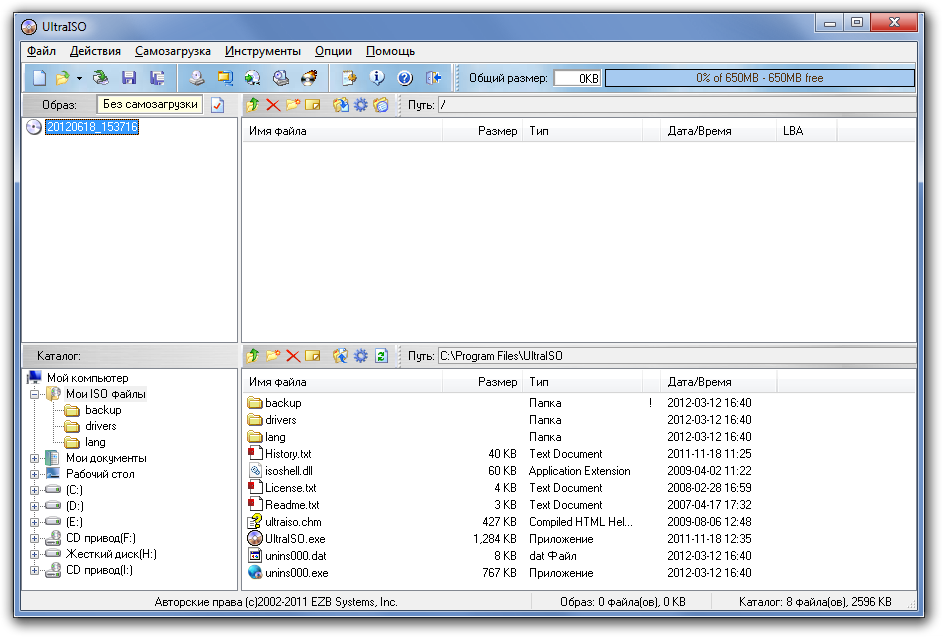Click the green refresh icon in catalog toolbar
The height and width of the screenshot is (637, 943).
381,356
